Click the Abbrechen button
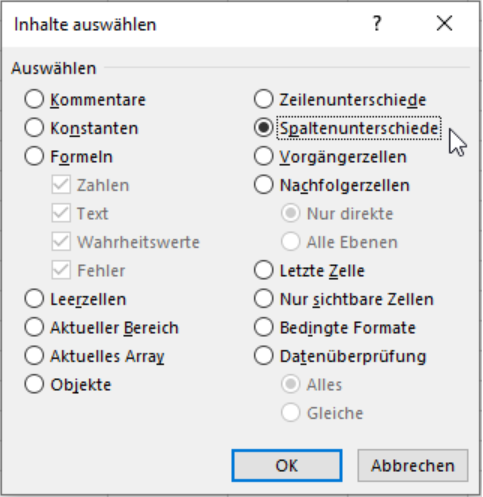This screenshot has height=497, width=483. pos(413,465)
